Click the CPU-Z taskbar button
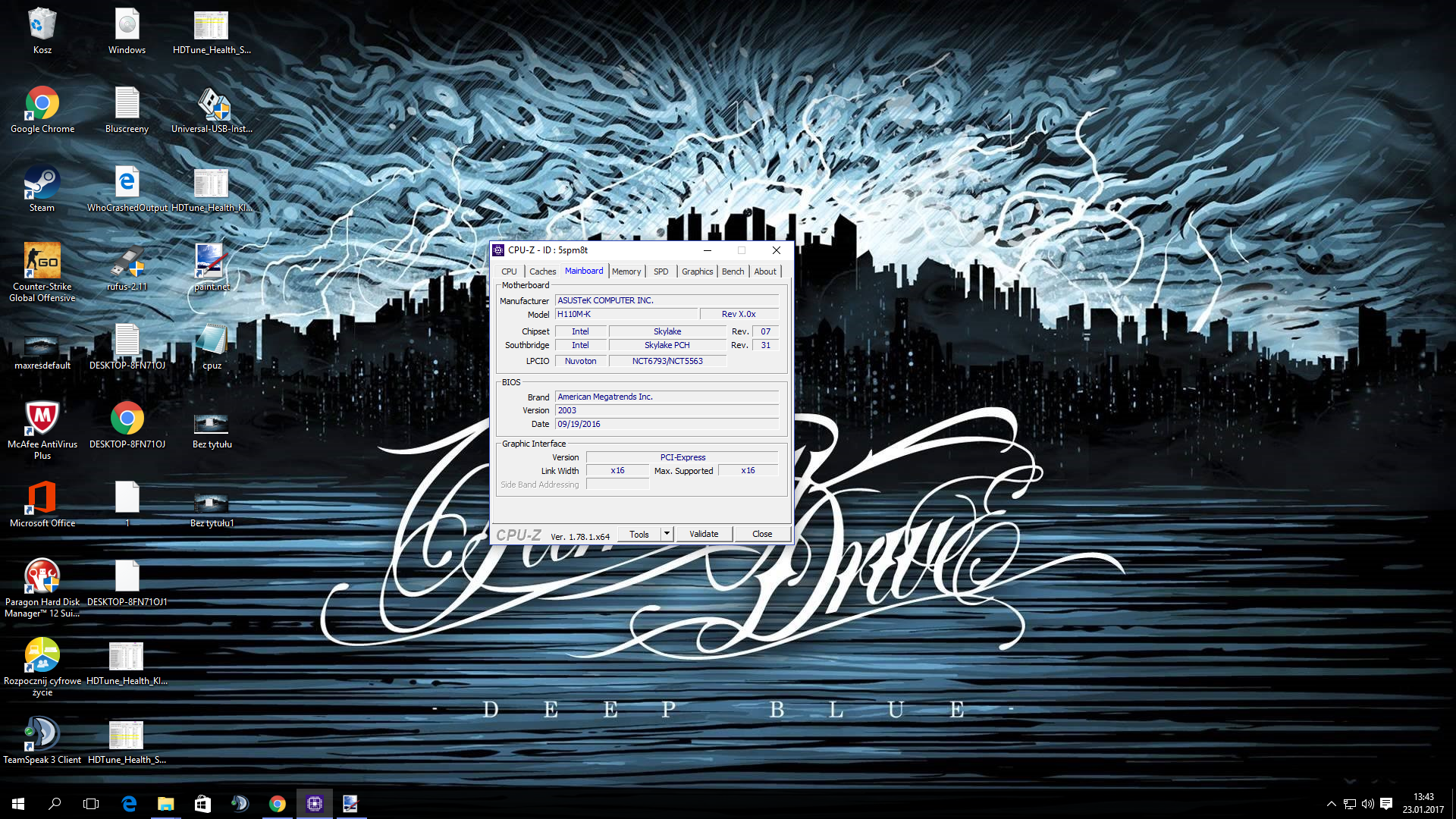The width and height of the screenshot is (1456, 819). [x=314, y=804]
